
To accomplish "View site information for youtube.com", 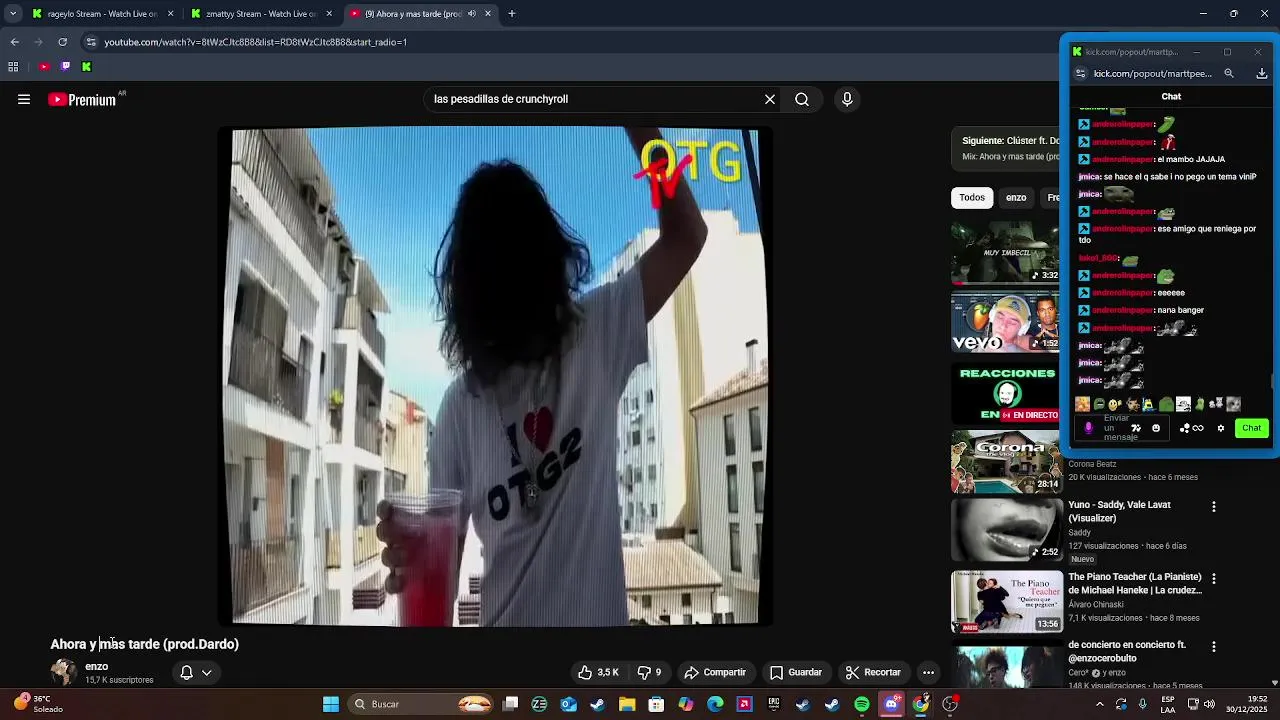I will click(91, 42).
